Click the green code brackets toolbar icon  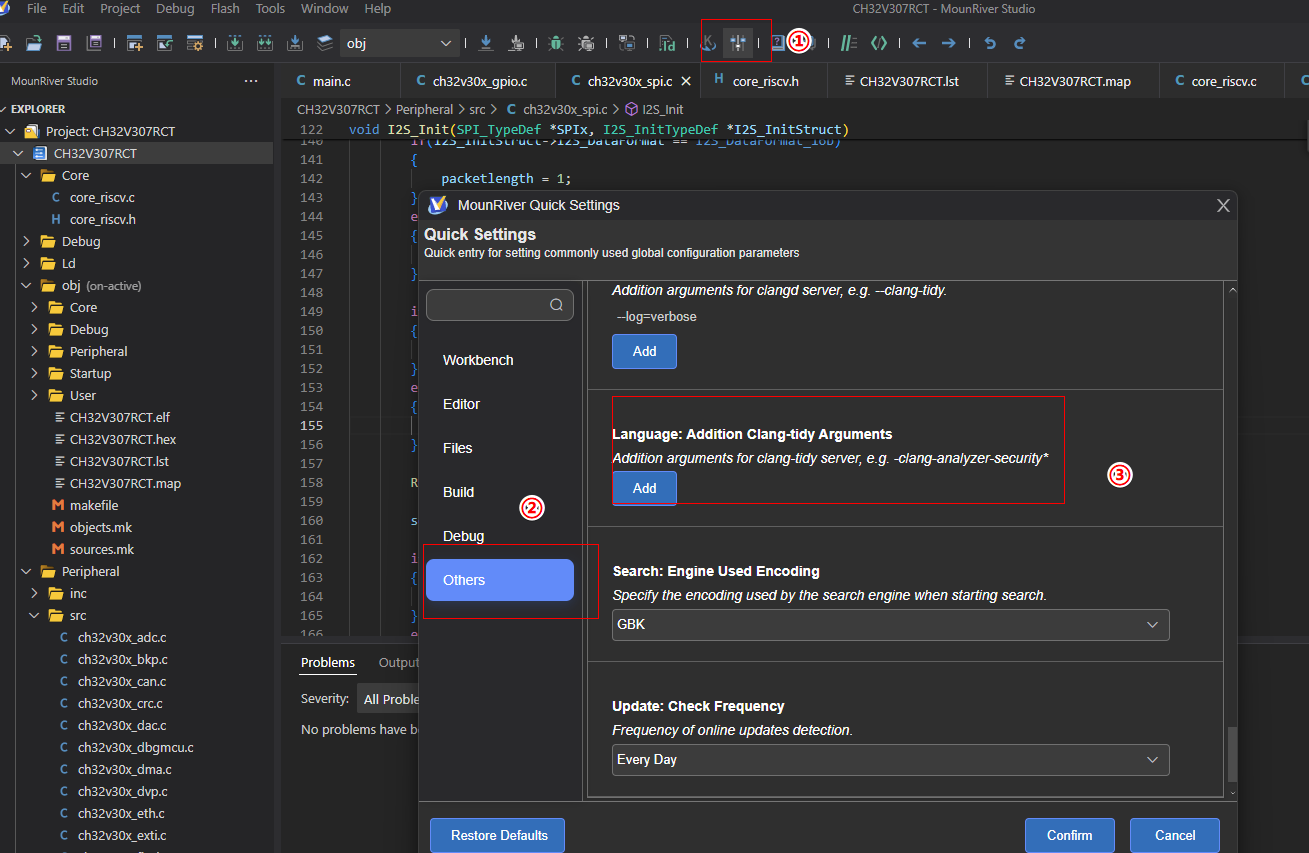(878, 43)
